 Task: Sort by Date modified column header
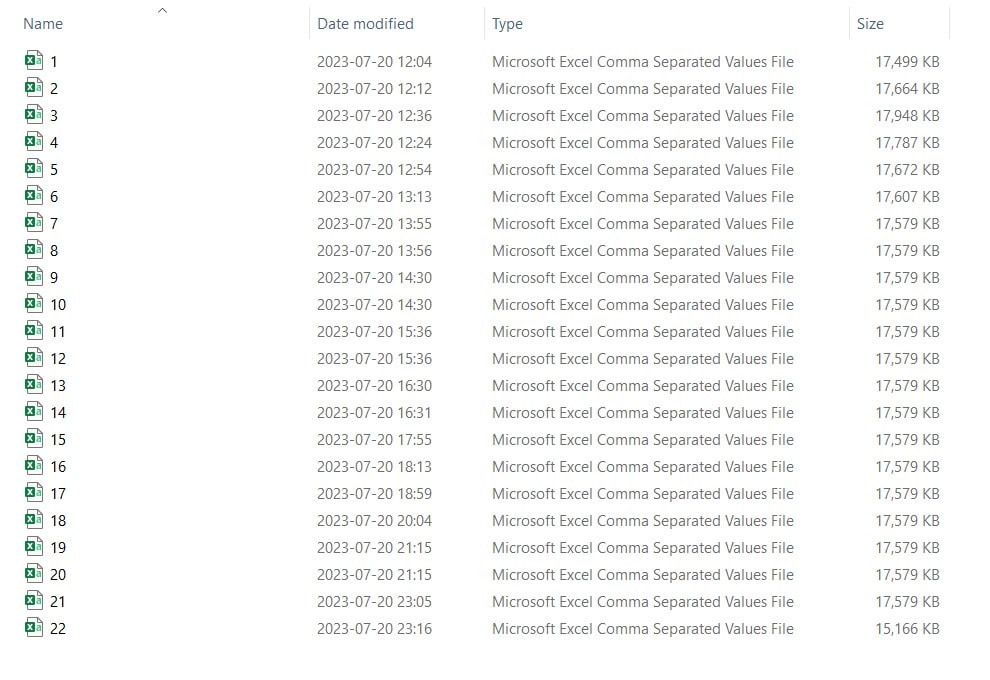(x=365, y=24)
